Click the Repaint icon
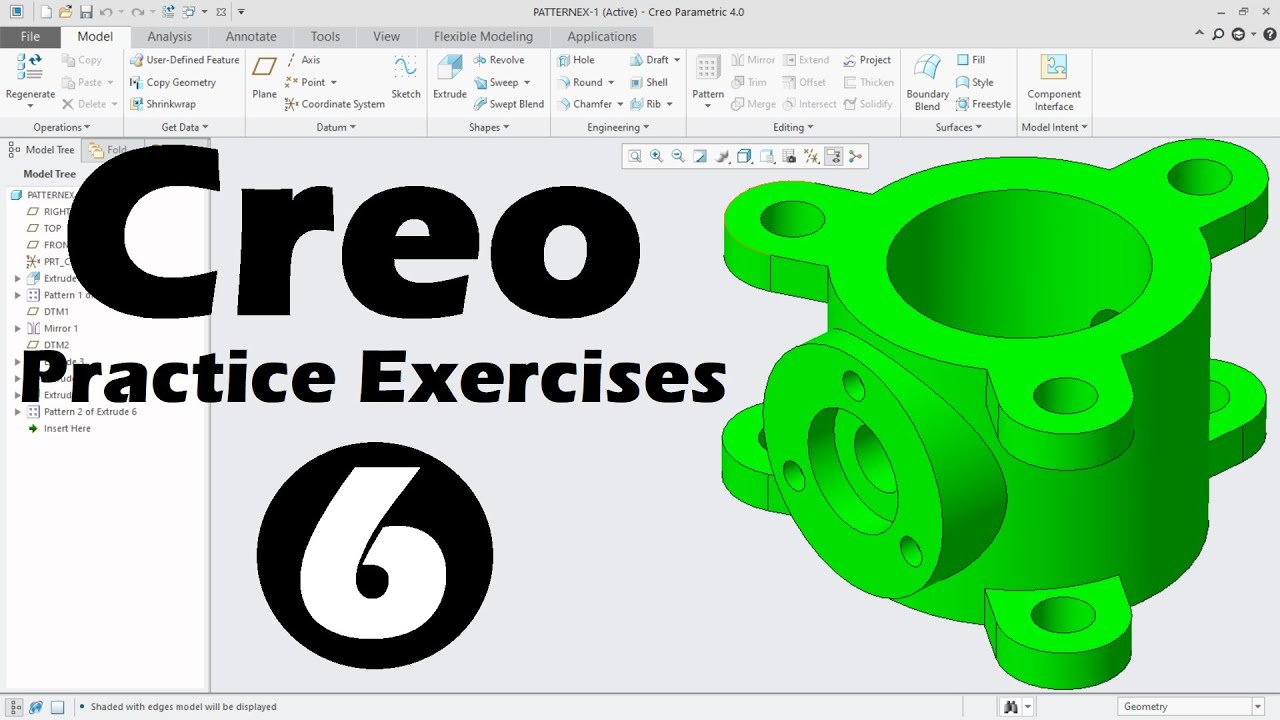Screen dimensions: 1280x720 700,156
